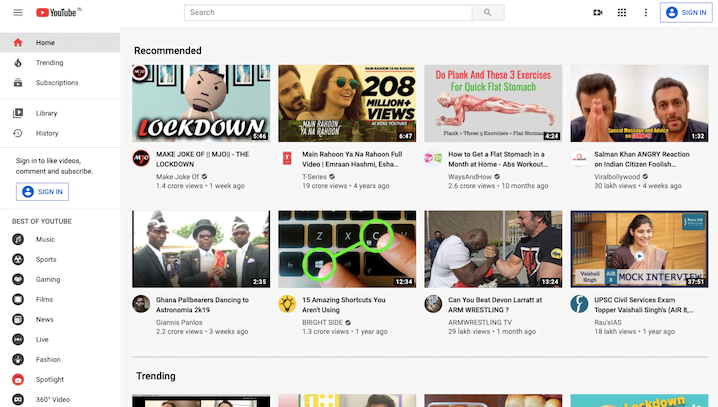Open Ghana Pallbearers Dancing title link
The height and width of the screenshot is (407, 718).
[202, 305]
